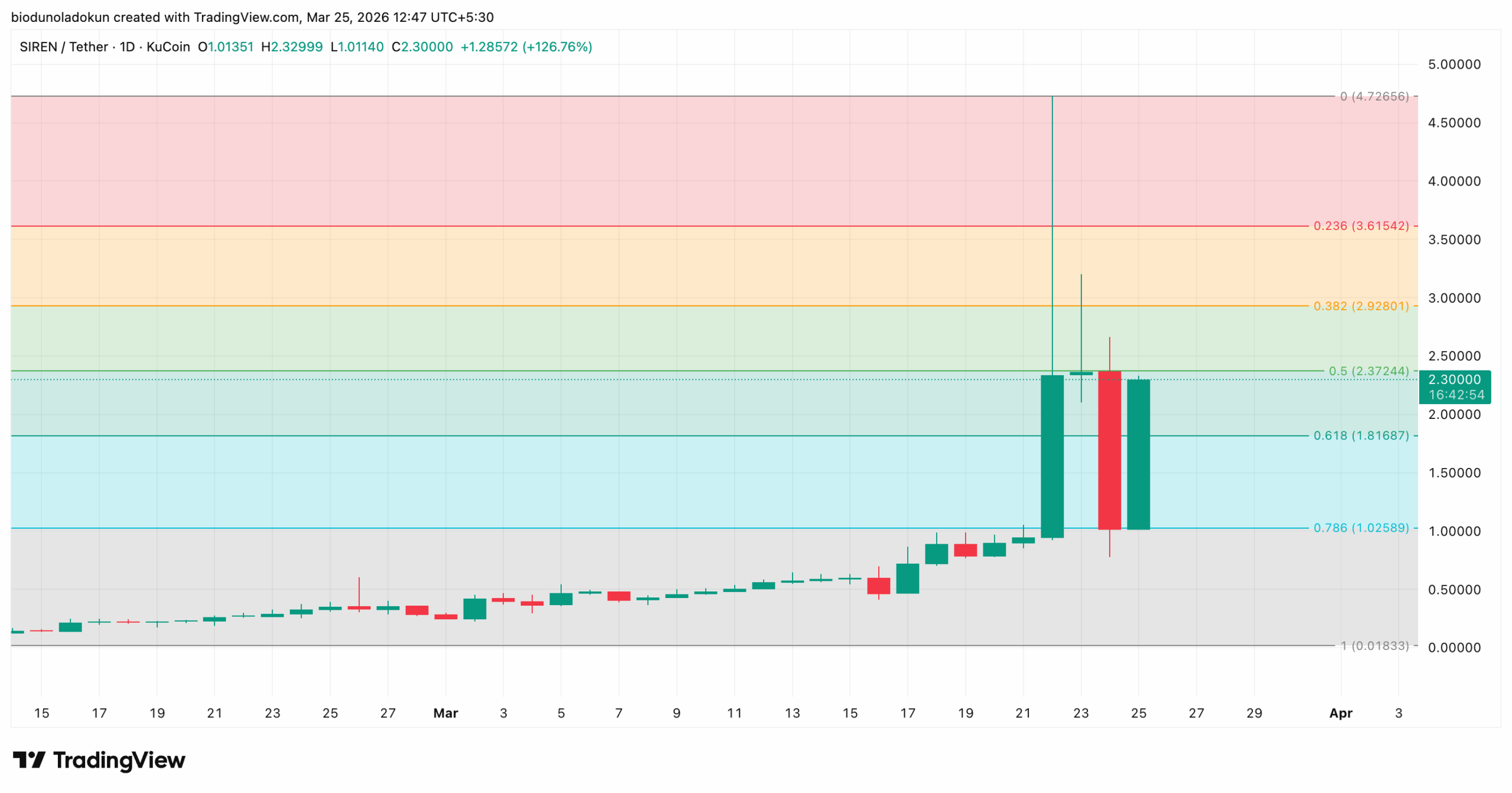Click the 'Mar' label on time axis
This screenshot has width=1512, height=793.
pyautogui.click(x=445, y=713)
